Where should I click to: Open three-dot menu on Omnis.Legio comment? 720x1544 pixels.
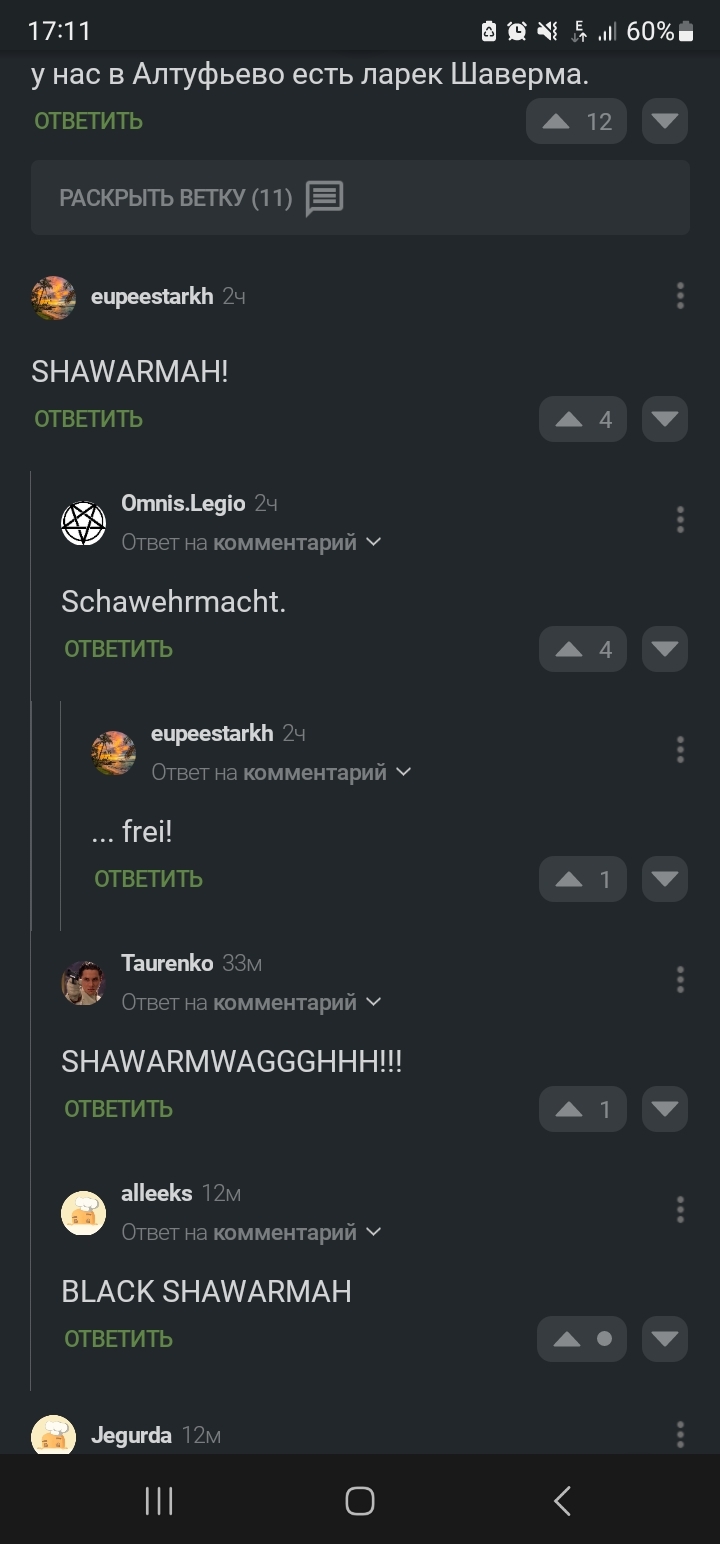click(x=680, y=520)
